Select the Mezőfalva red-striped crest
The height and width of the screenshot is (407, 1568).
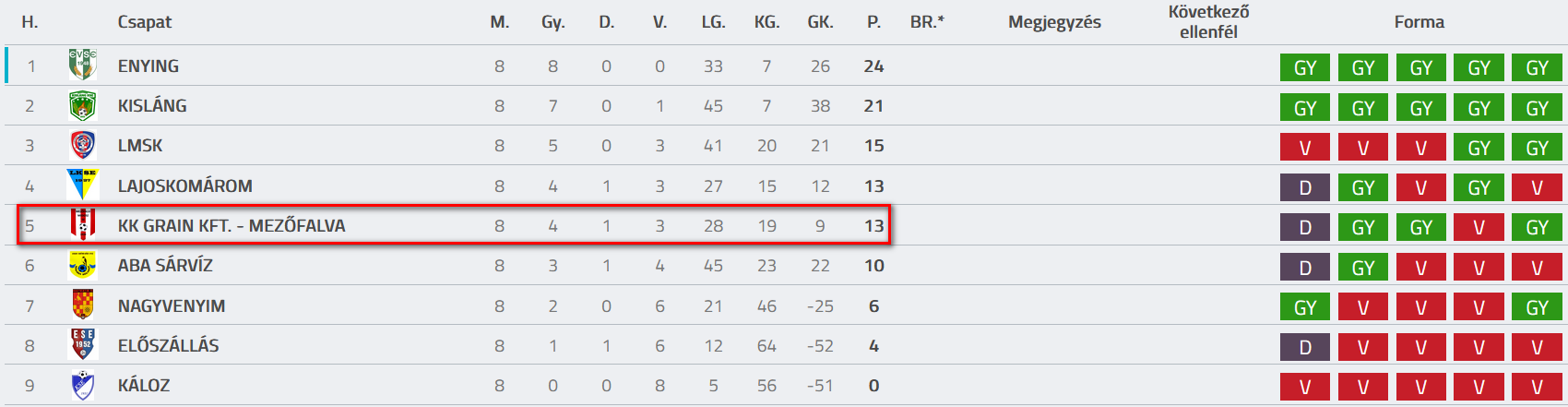[x=83, y=225]
